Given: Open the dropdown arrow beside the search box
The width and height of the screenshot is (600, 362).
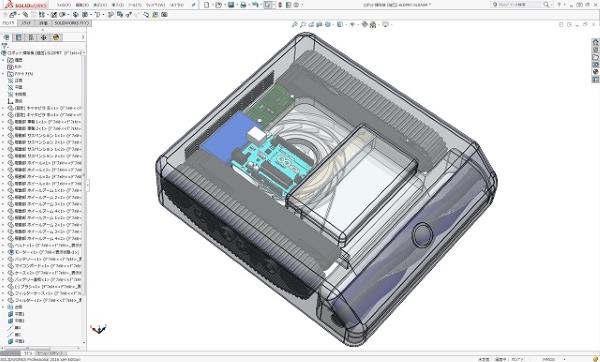Looking at the screenshot, I should (552, 5).
